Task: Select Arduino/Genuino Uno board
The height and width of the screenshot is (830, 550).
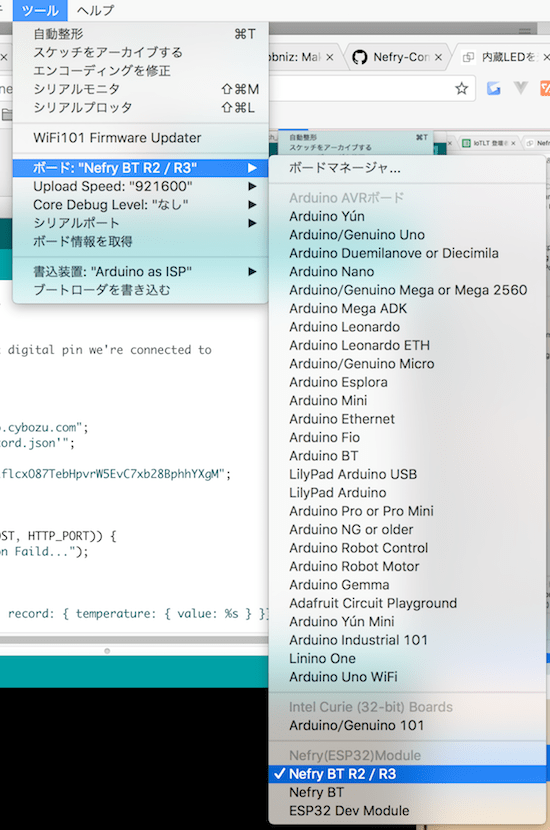Action: coord(407,234)
